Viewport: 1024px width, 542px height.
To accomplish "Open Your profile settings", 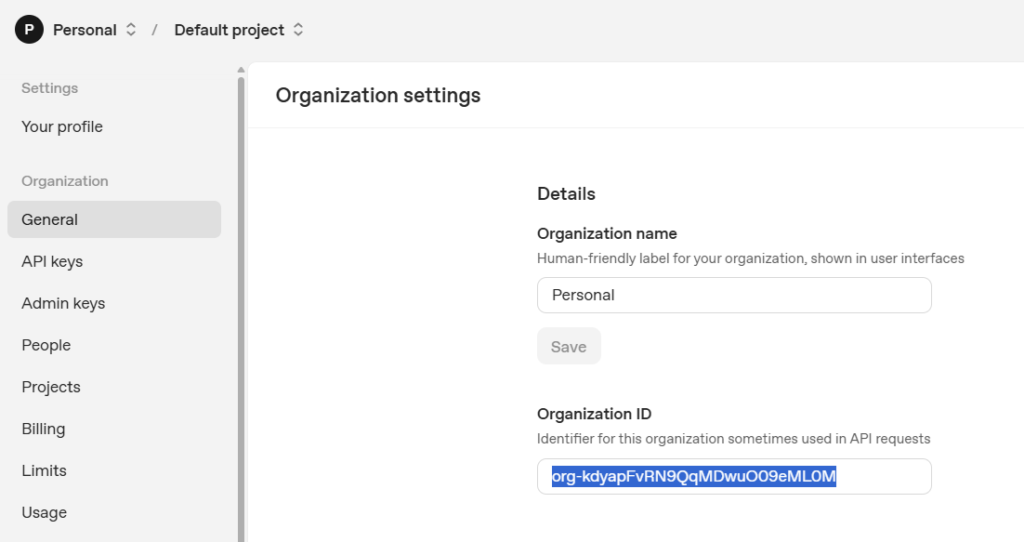I will 62,127.
